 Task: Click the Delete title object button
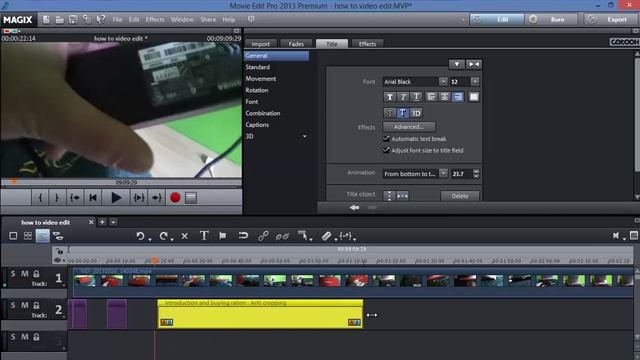(x=460, y=196)
